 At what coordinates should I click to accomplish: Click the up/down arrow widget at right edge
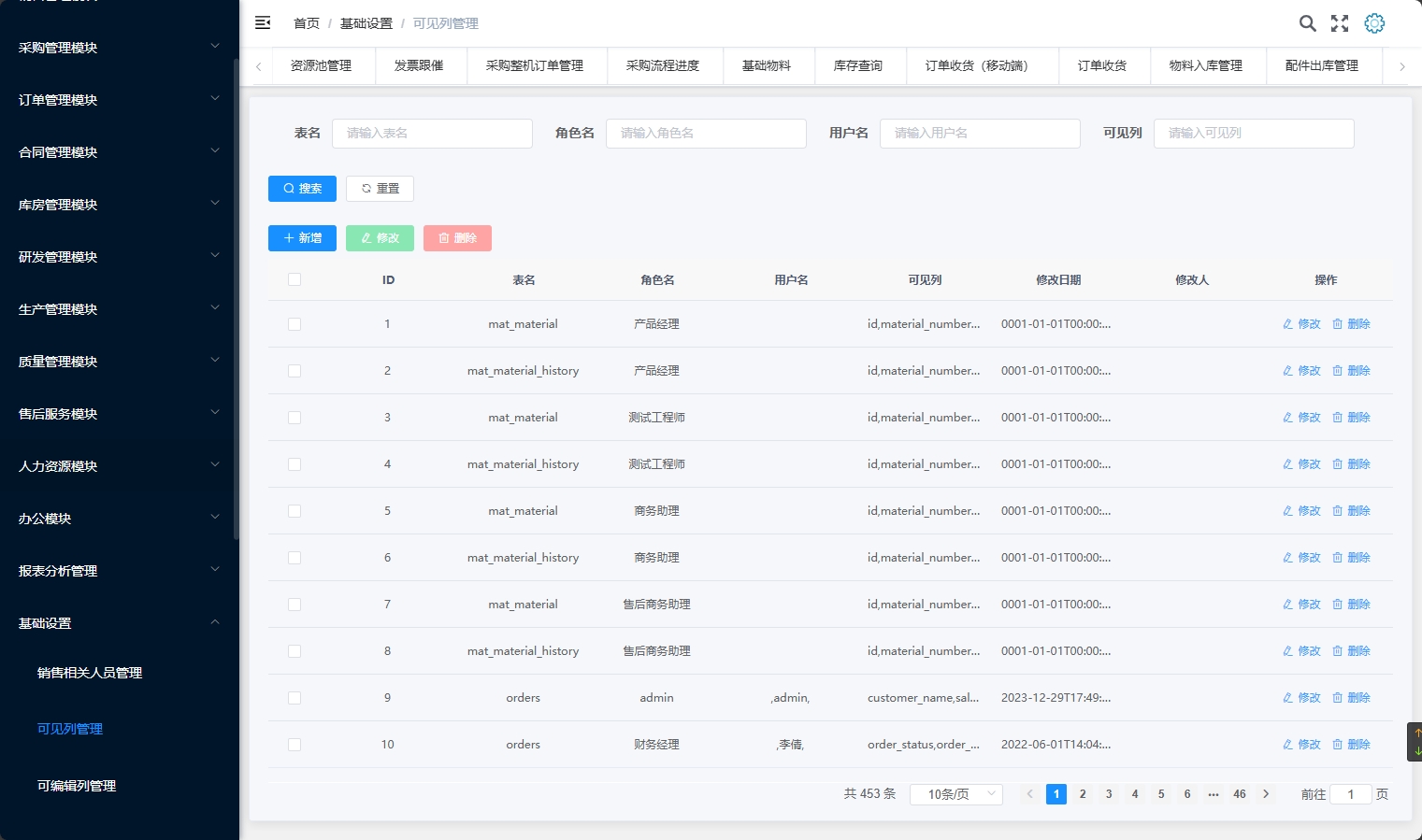[x=1415, y=742]
